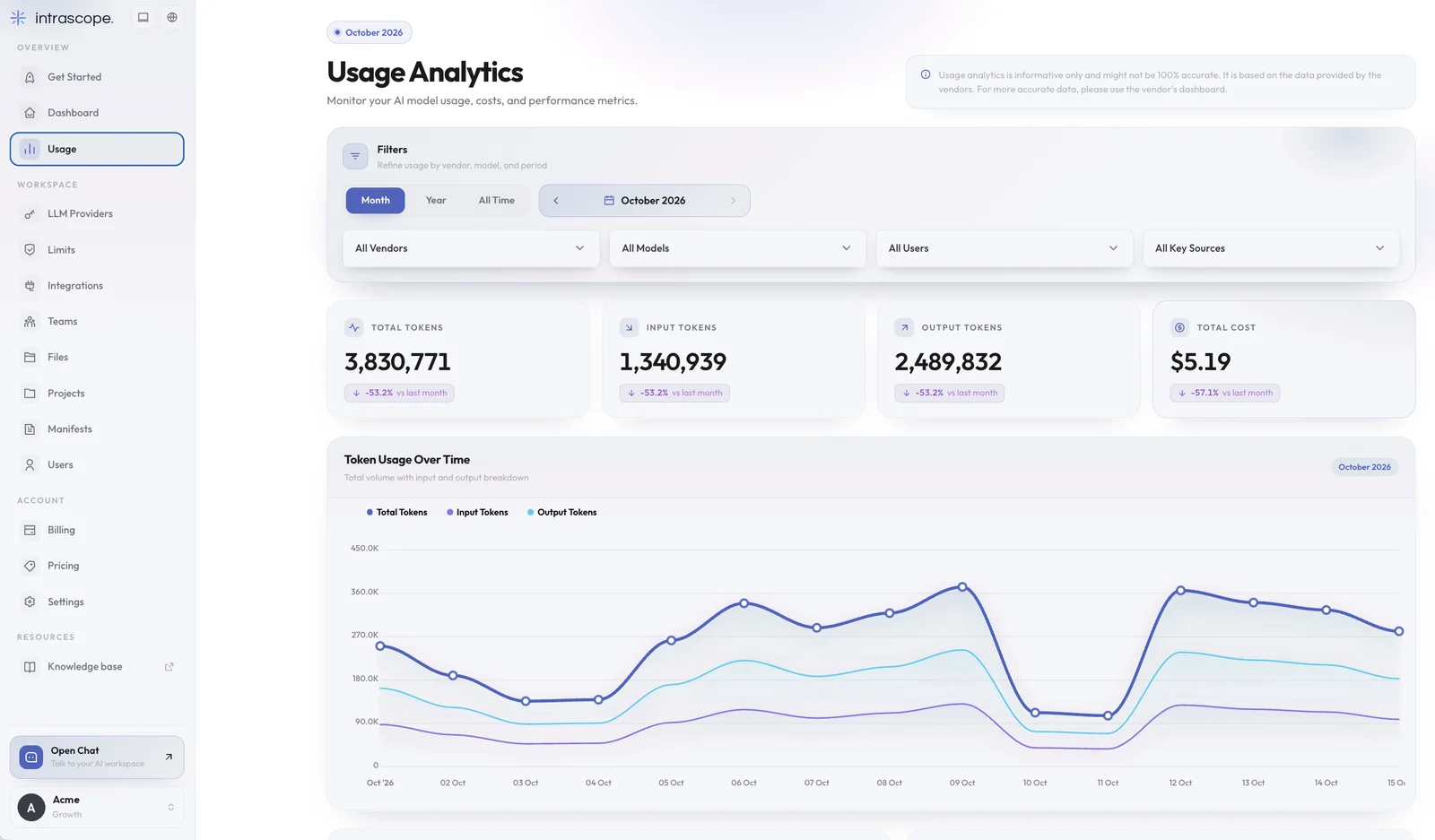This screenshot has height=840, width=1435.
Task: Open the LLM Providers page
Action: pos(97,213)
